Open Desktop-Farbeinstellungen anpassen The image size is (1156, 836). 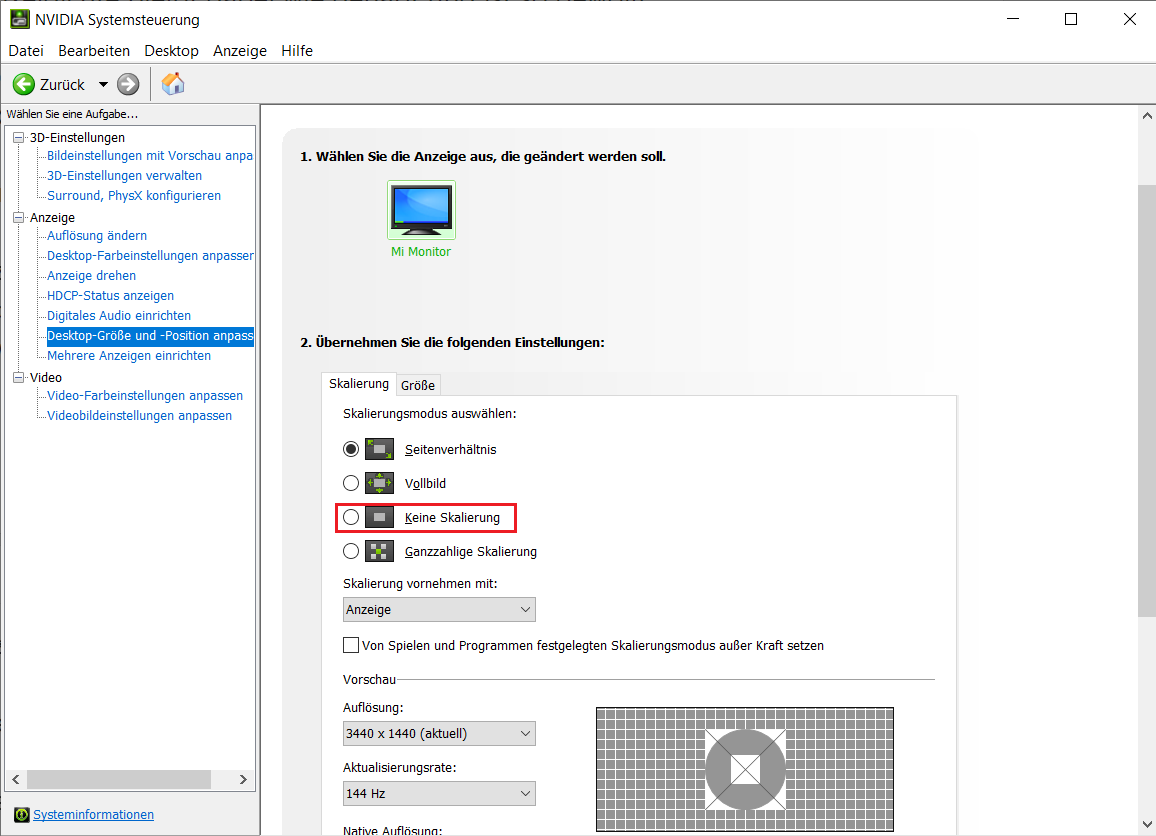pos(150,255)
